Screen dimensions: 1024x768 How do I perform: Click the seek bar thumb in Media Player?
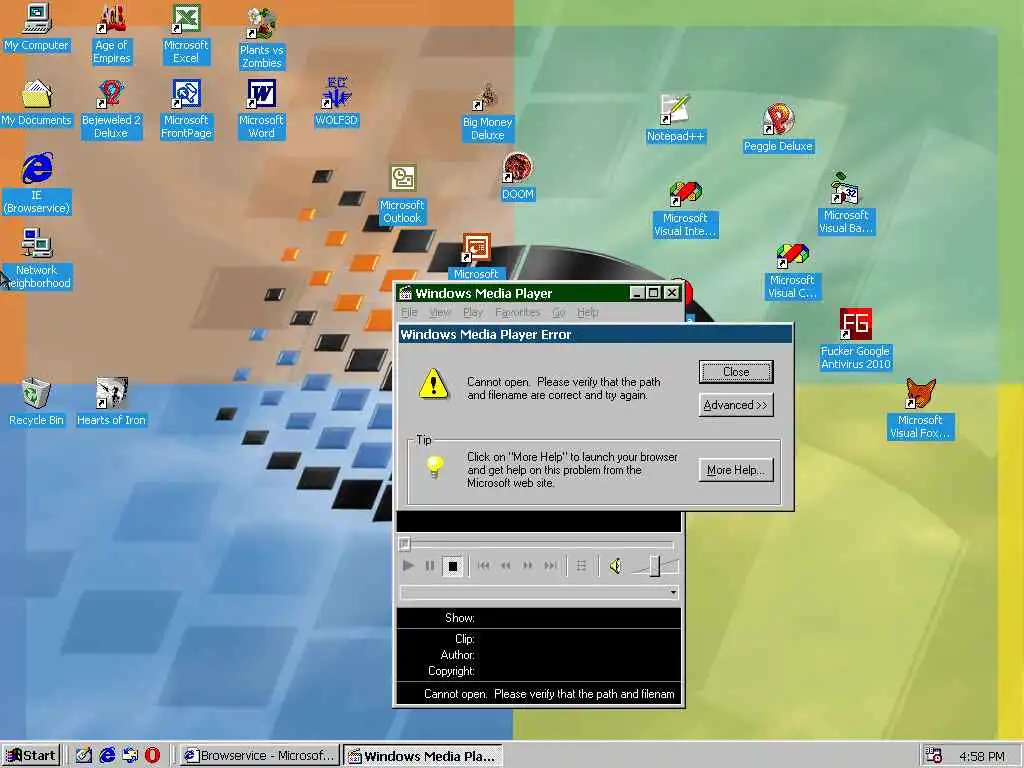pos(405,543)
